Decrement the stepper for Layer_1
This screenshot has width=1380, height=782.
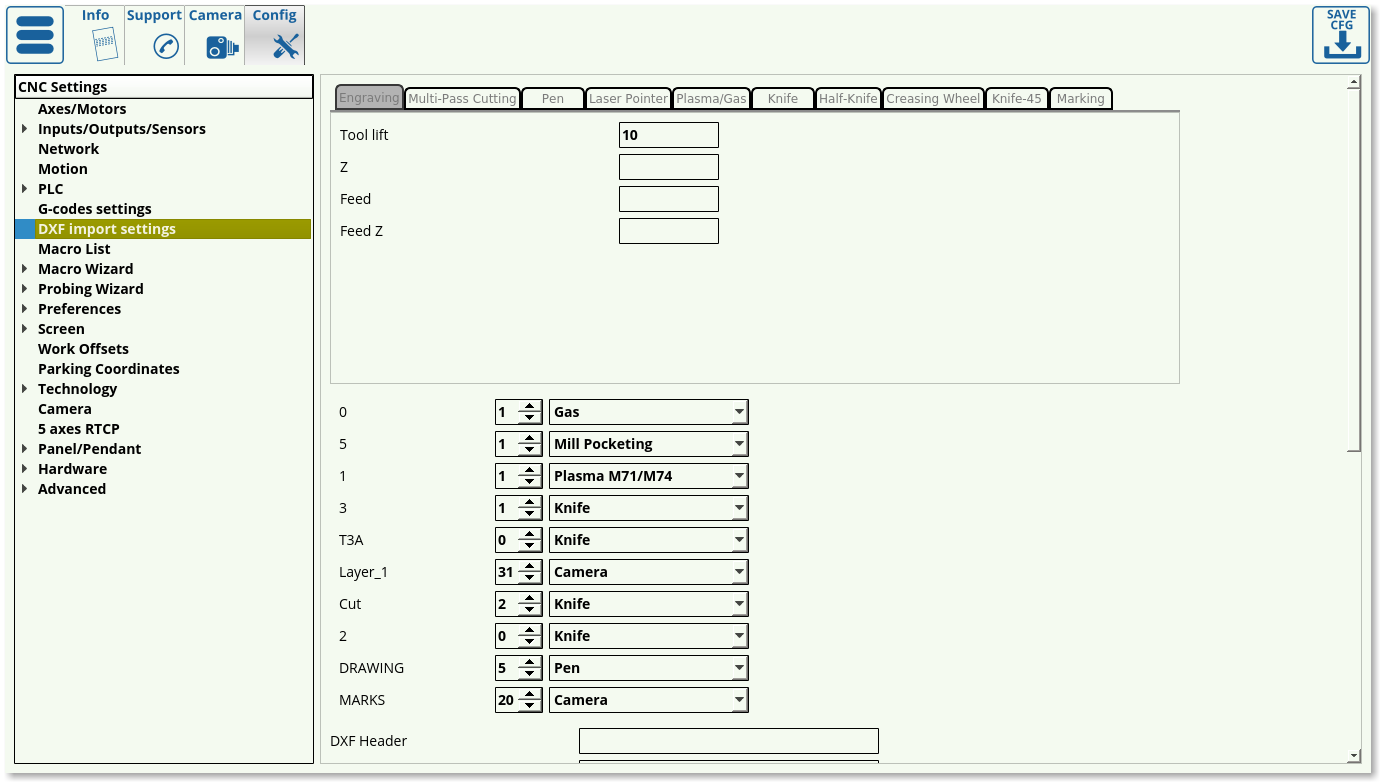530,578
